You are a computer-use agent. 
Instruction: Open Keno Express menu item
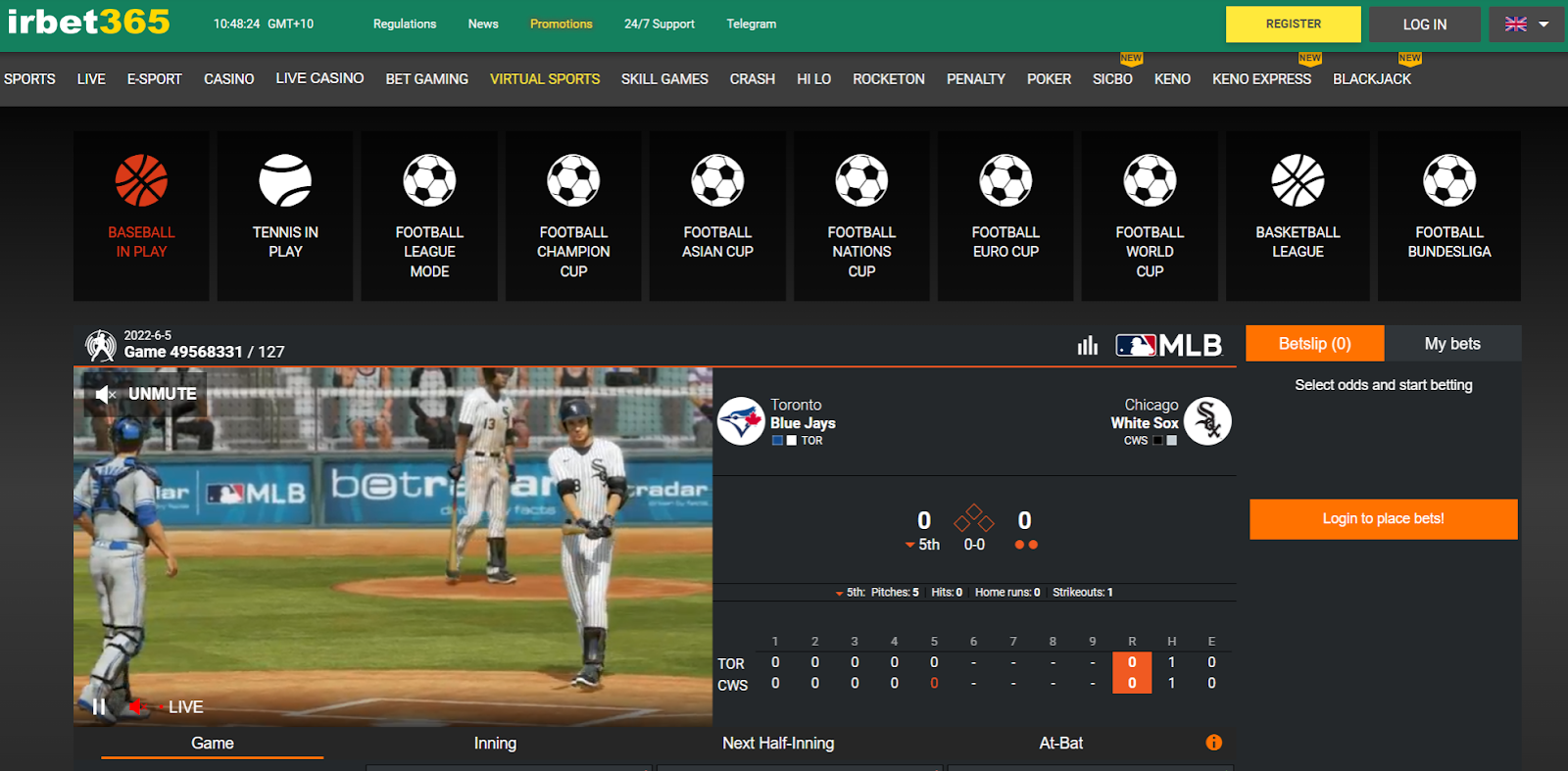[1261, 78]
